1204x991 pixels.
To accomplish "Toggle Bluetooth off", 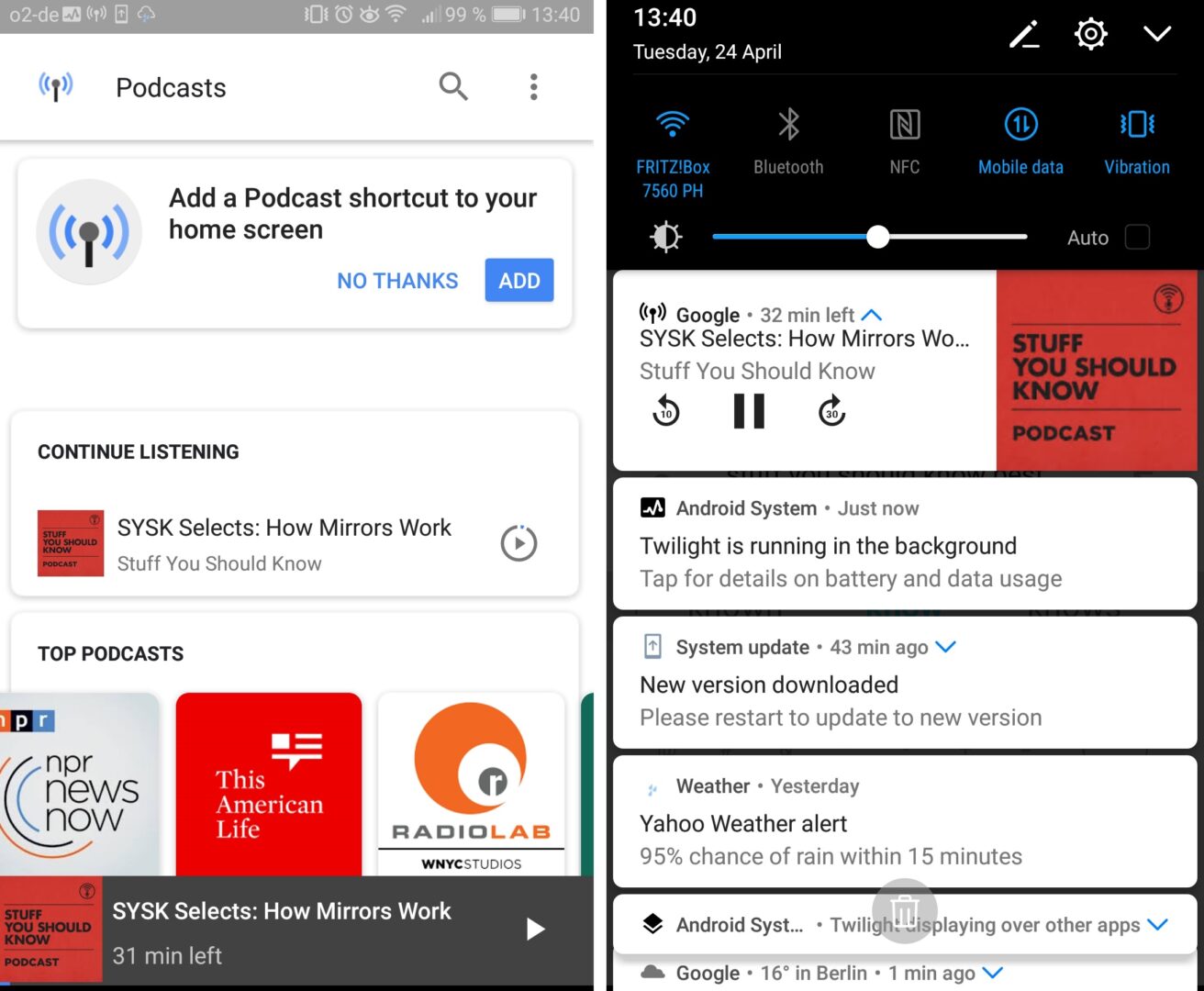I will pyautogui.click(x=787, y=122).
